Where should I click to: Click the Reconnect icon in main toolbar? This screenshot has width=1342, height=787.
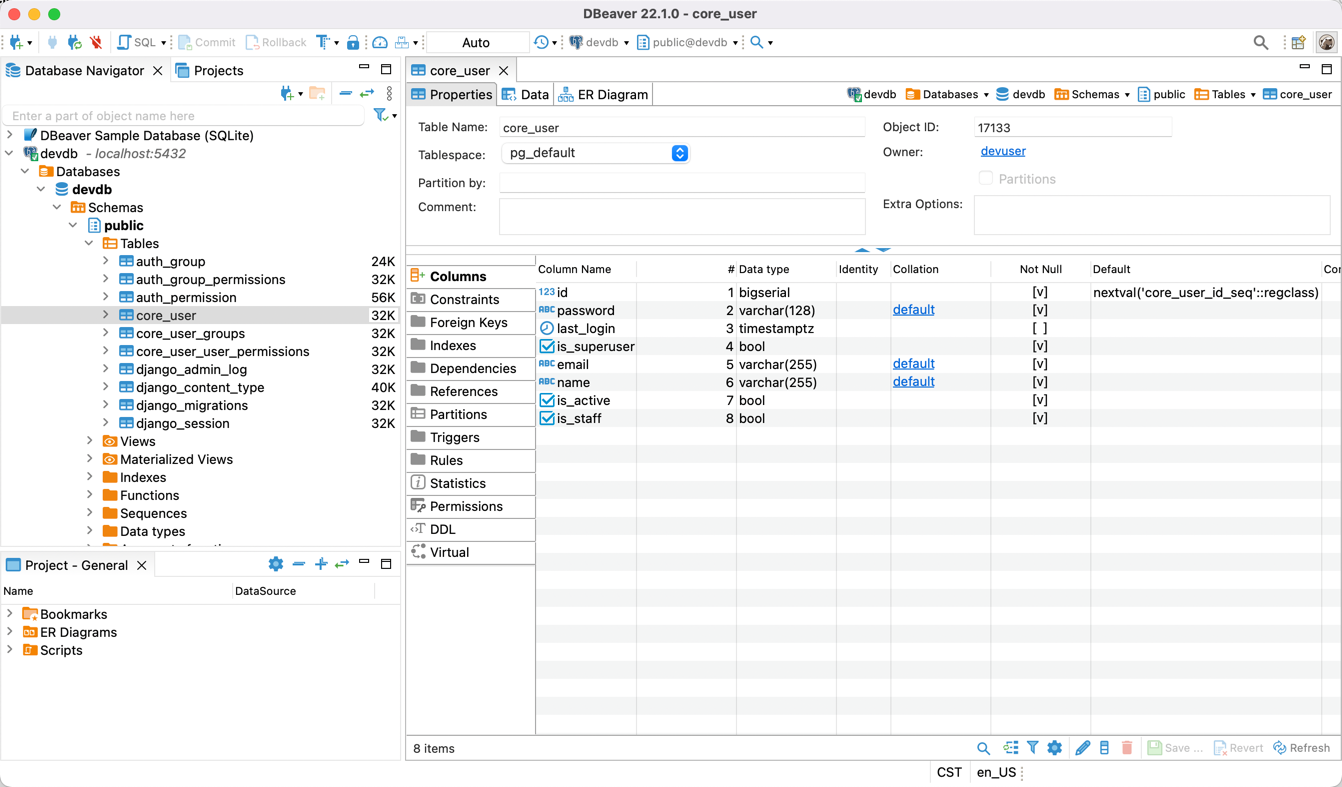75,42
